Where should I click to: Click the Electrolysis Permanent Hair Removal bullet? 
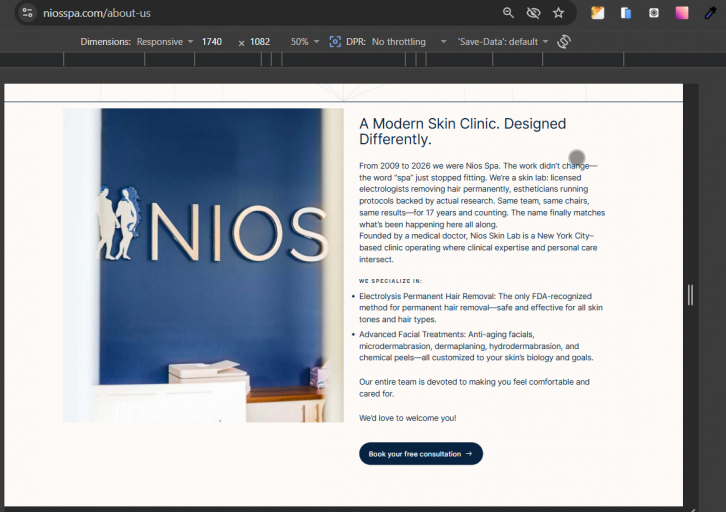click(x=481, y=308)
